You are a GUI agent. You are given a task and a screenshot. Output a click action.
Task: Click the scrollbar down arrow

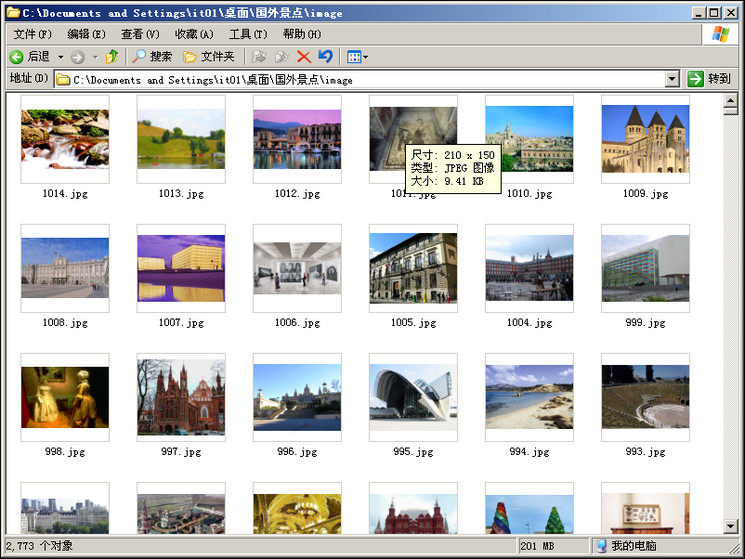[x=730, y=526]
